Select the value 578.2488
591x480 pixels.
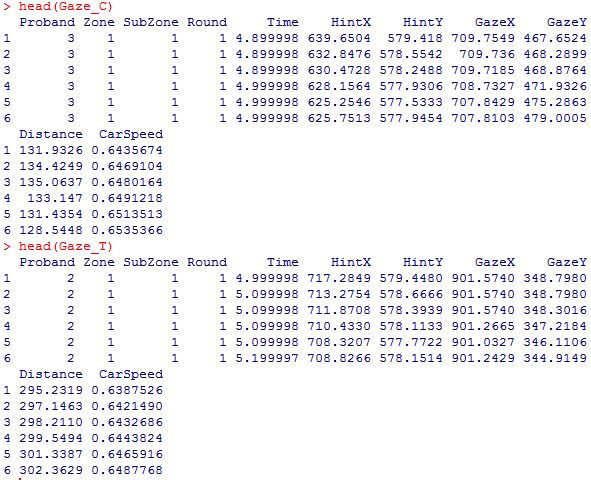point(411,70)
